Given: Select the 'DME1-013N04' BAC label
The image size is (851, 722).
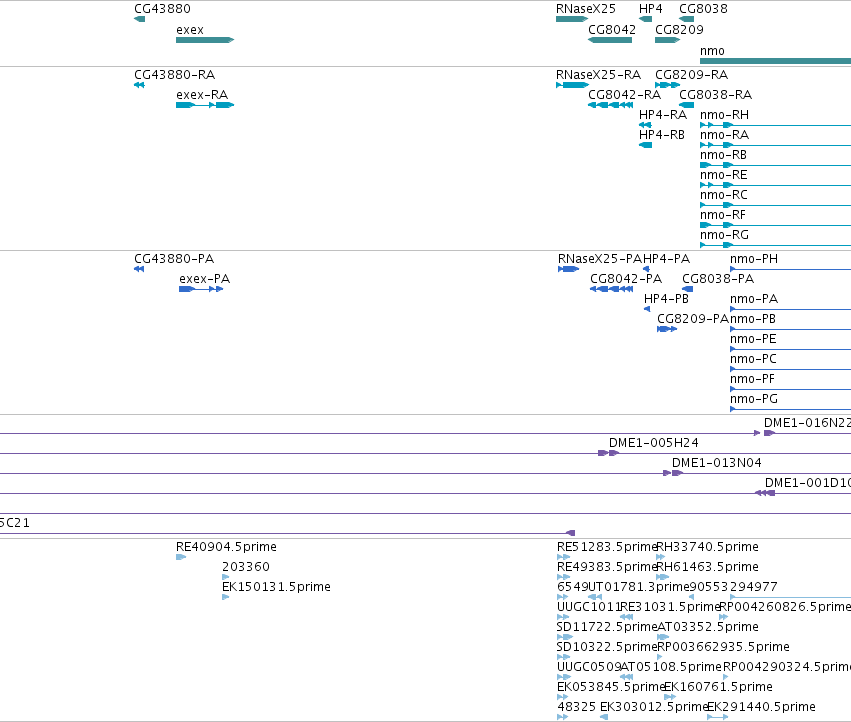Looking at the screenshot, I should pyautogui.click(x=716, y=463).
